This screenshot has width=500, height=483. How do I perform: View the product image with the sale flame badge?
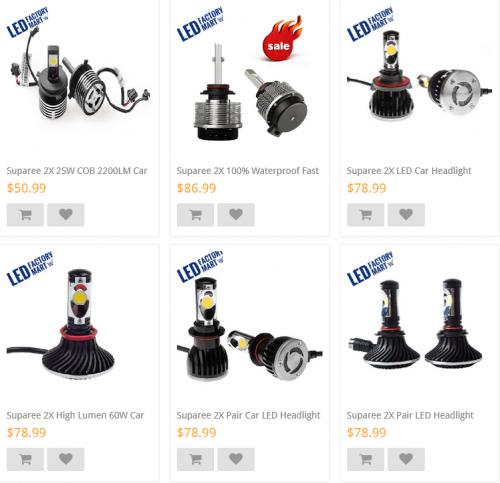coord(249,80)
